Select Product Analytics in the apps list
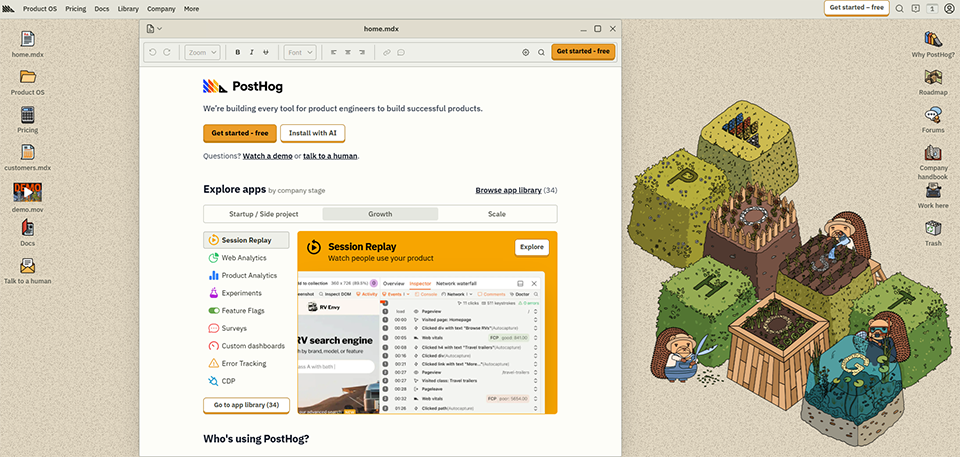 246,276
